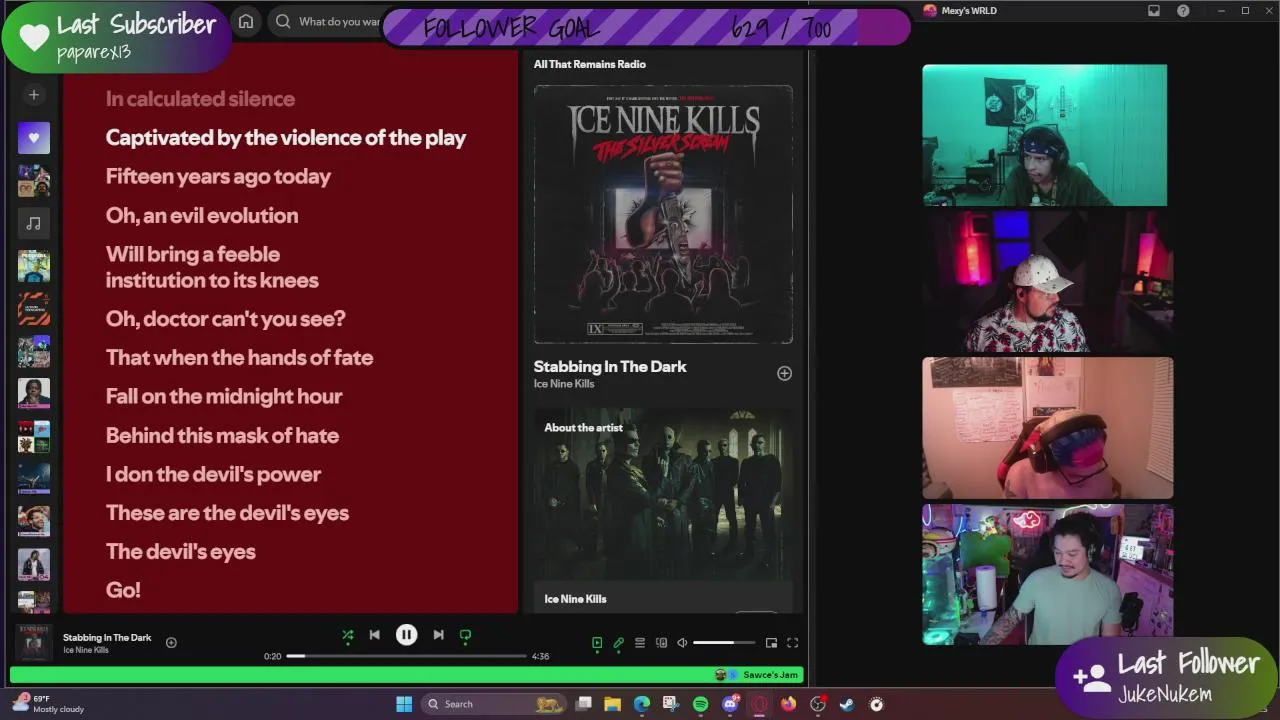Add Stabbing In The Dark via sidebar plus
This screenshot has width=1280, height=720.
(784, 373)
